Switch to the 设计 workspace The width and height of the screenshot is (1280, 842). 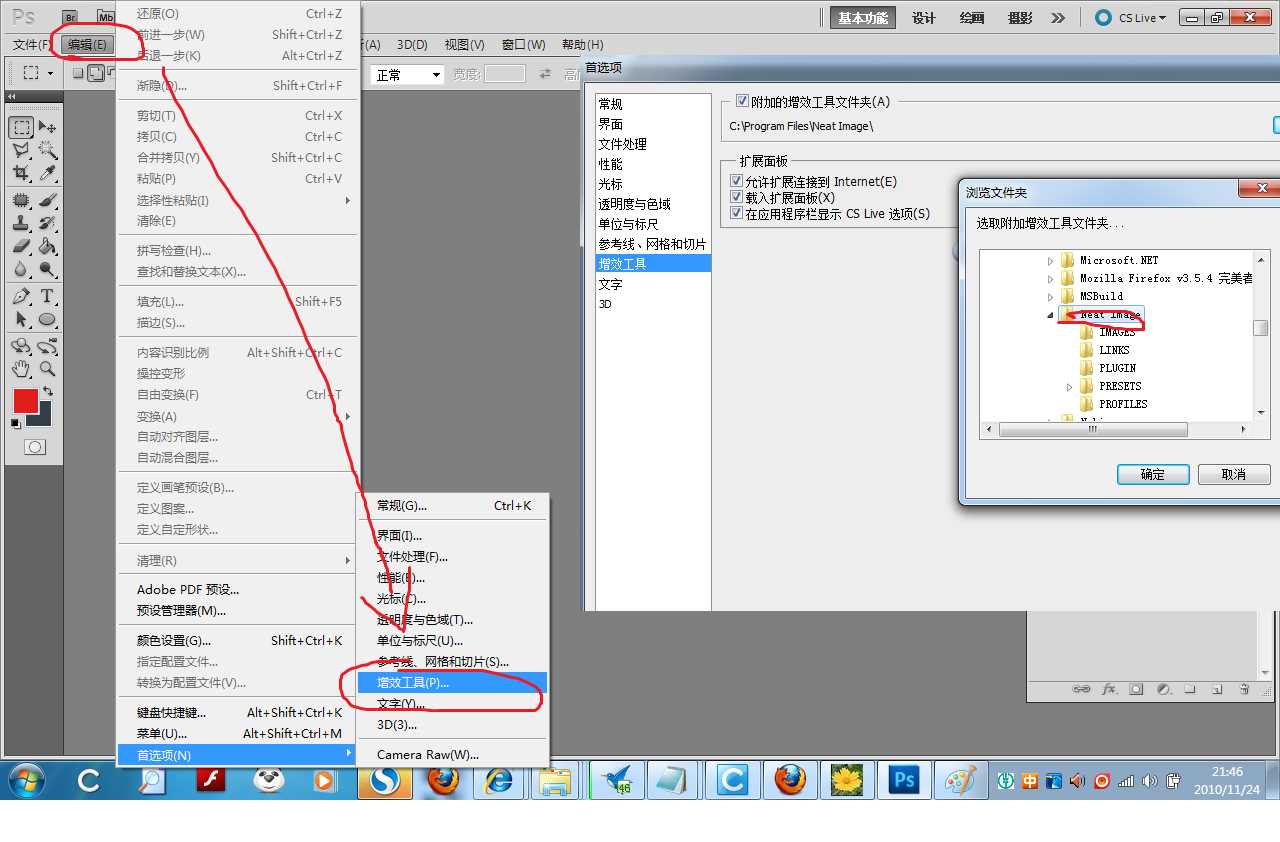[924, 18]
